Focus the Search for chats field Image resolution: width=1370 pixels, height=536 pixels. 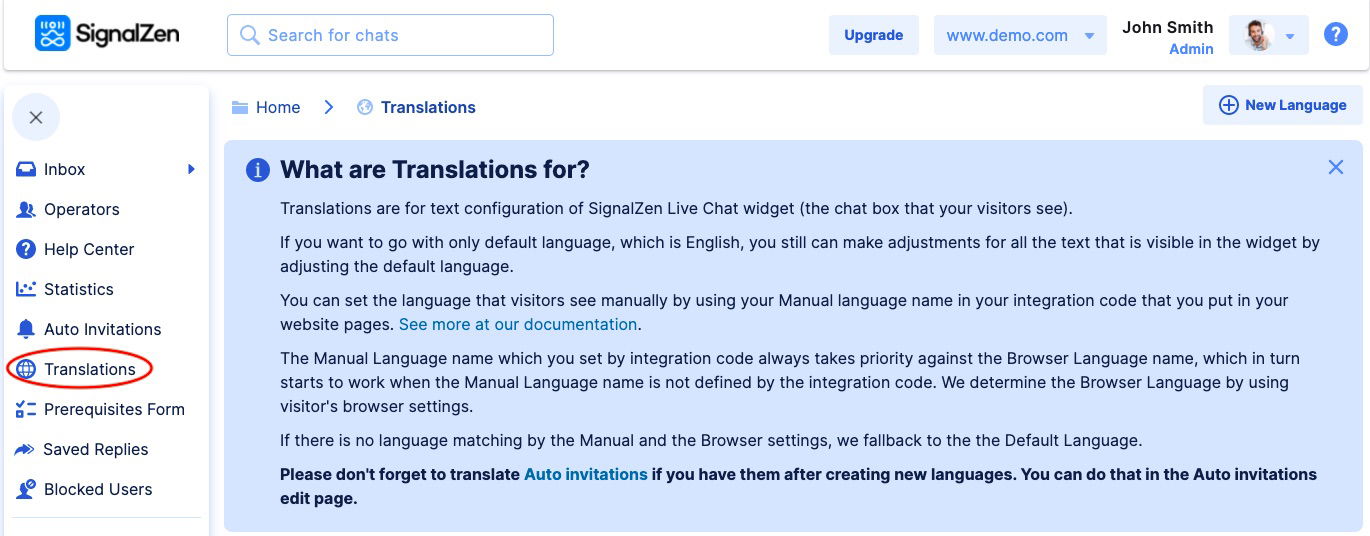(390, 35)
